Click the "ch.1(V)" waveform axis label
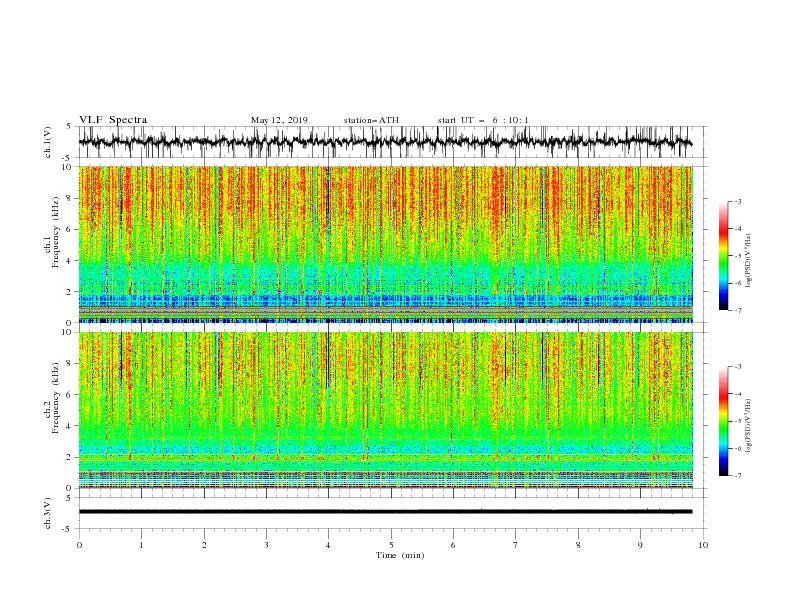The image size is (792, 612). pos(48,142)
